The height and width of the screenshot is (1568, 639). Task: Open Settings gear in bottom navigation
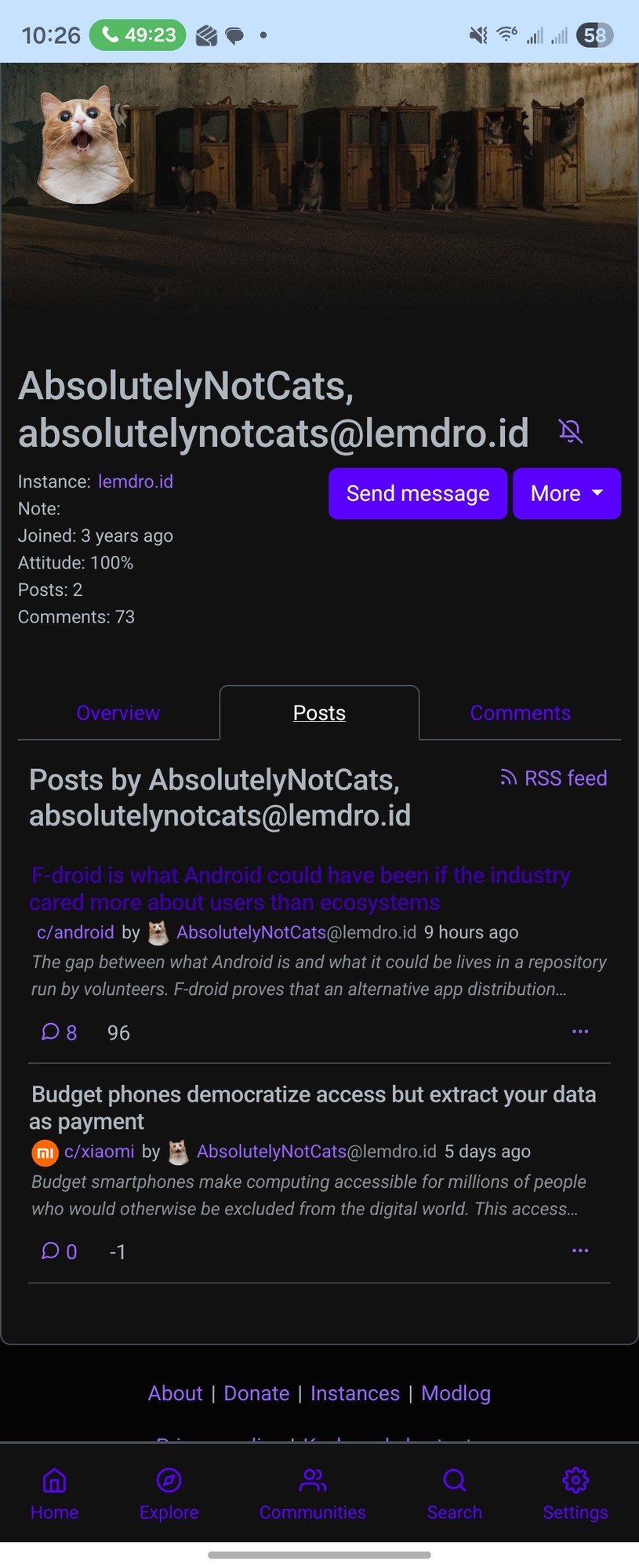click(575, 1481)
